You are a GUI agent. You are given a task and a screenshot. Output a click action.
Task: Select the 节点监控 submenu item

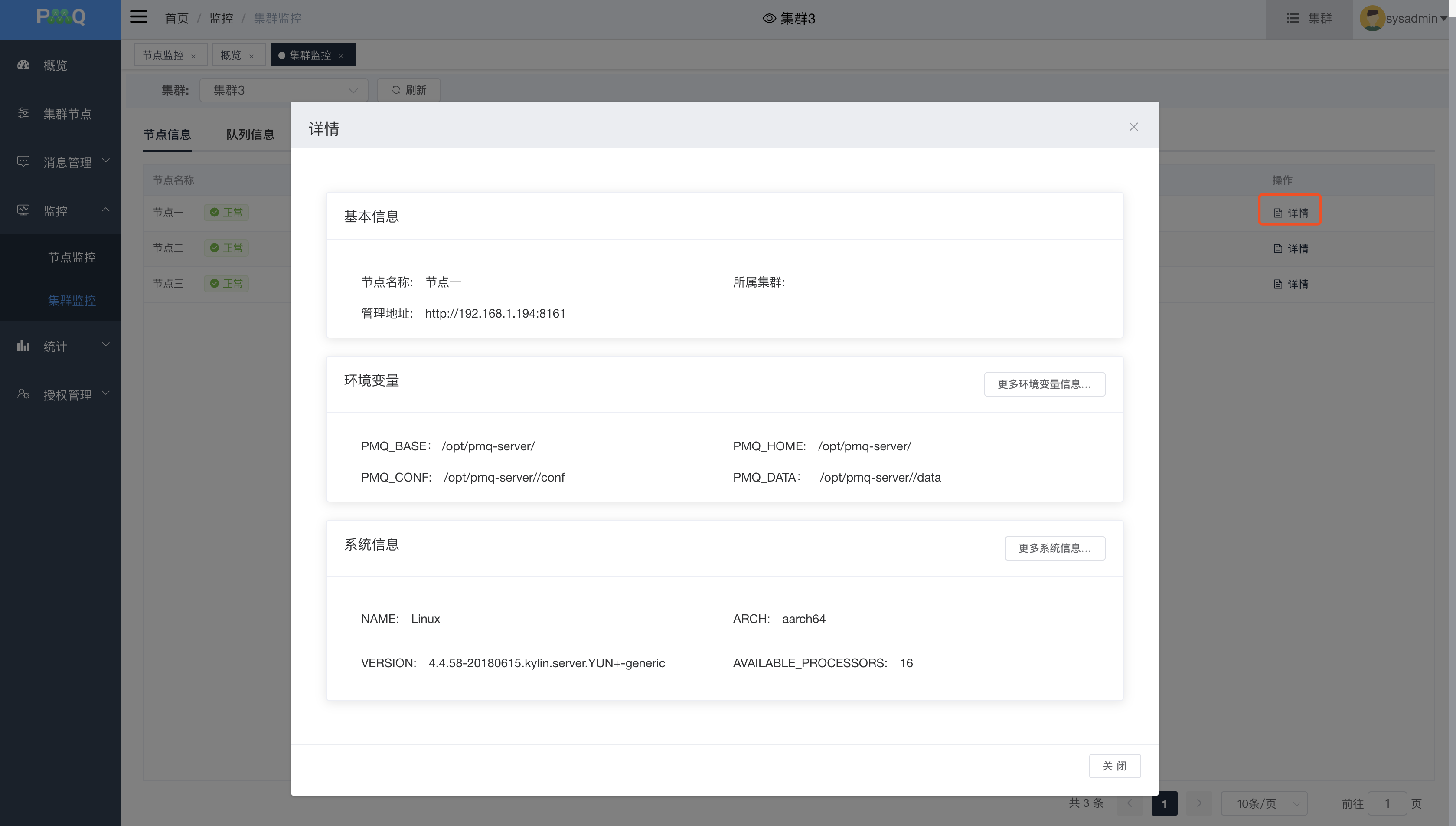click(x=72, y=257)
